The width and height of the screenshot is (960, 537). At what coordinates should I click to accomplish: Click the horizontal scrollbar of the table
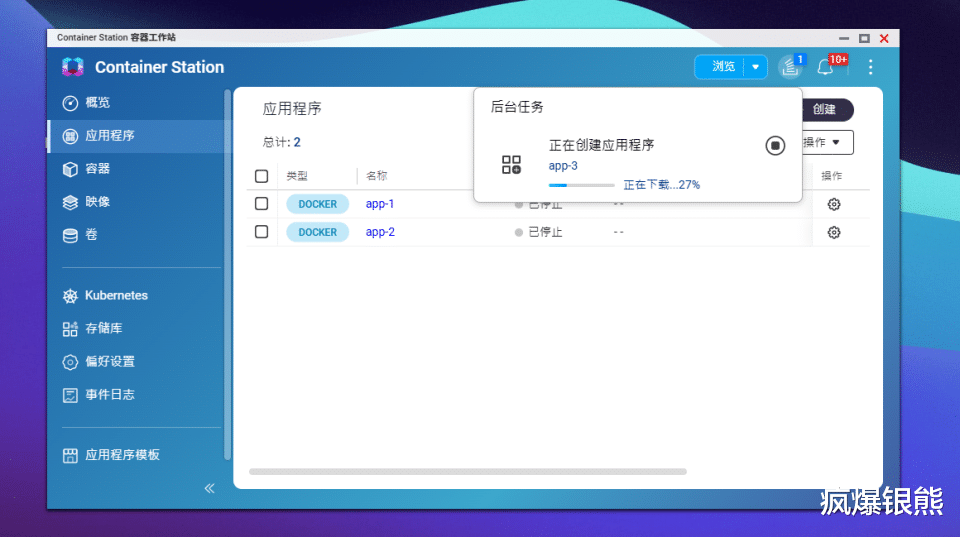468,471
